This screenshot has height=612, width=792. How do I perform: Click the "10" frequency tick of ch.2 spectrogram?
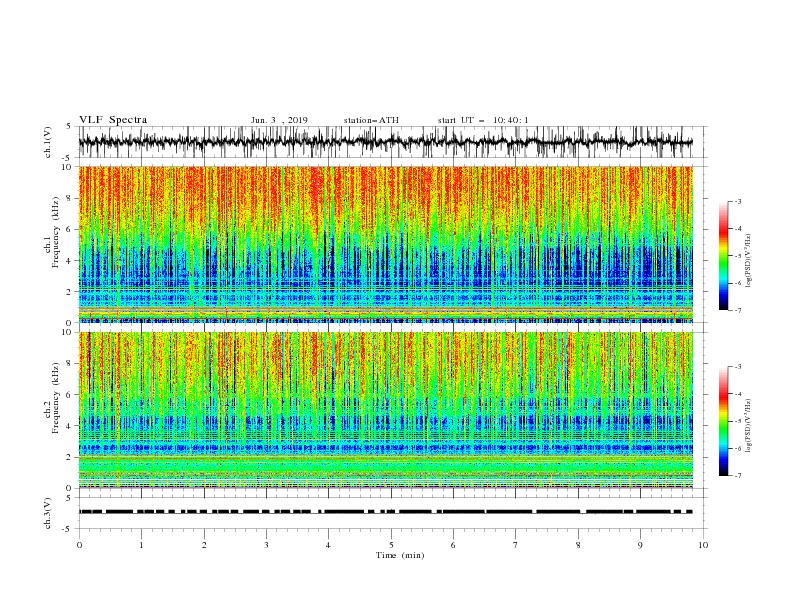67,332
